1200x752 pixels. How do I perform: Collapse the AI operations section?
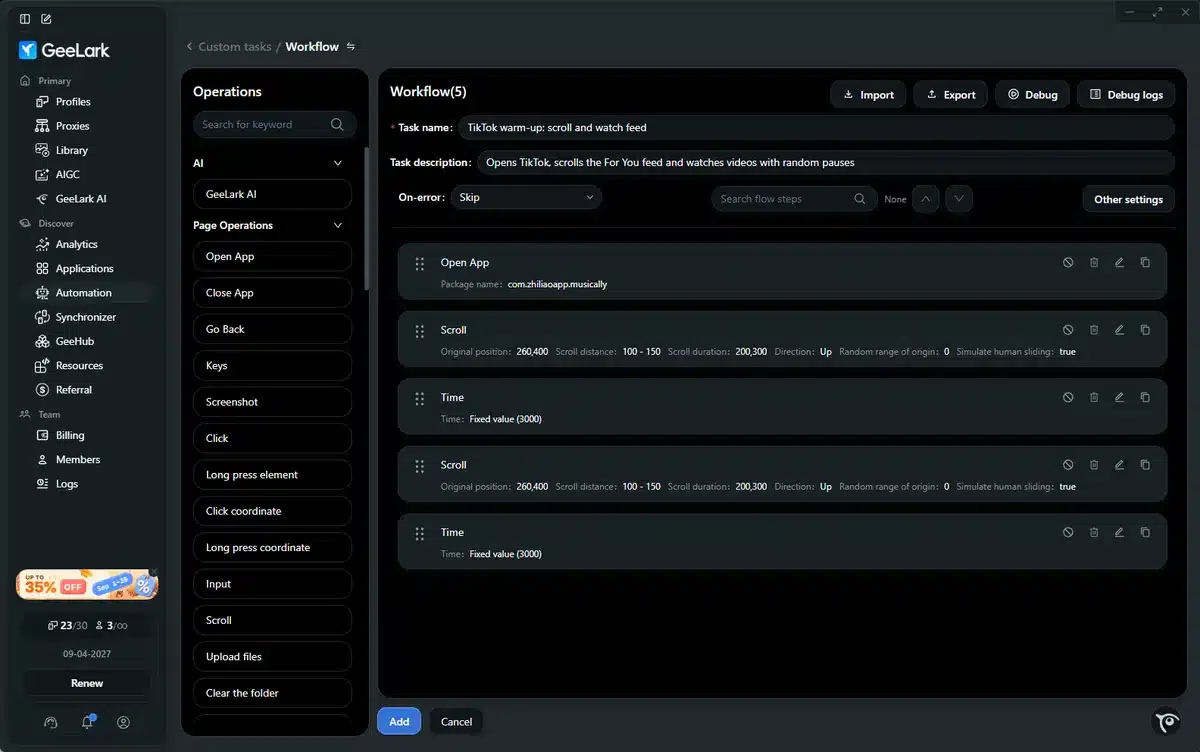pyautogui.click(x=337, y=163)
